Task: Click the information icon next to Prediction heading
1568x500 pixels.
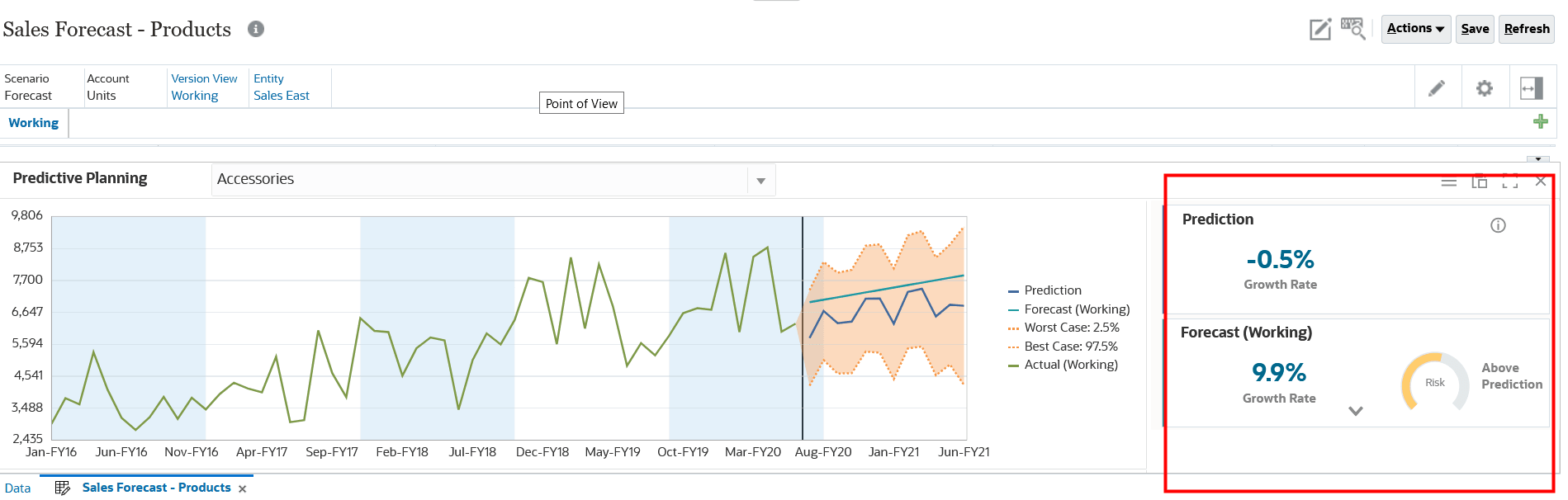Action: tap(1498, 224)
